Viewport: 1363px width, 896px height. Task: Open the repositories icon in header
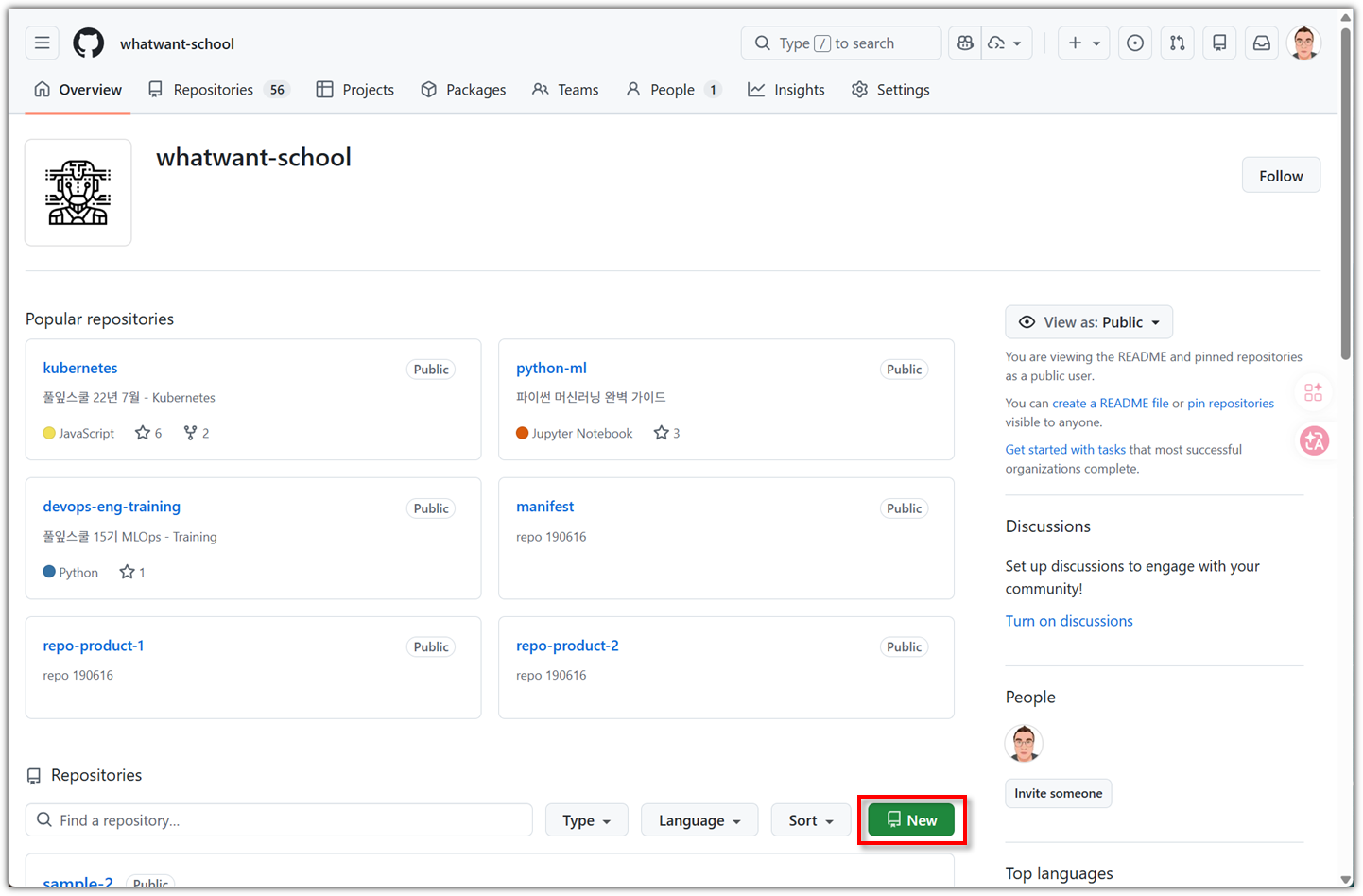pos(1219,43)
